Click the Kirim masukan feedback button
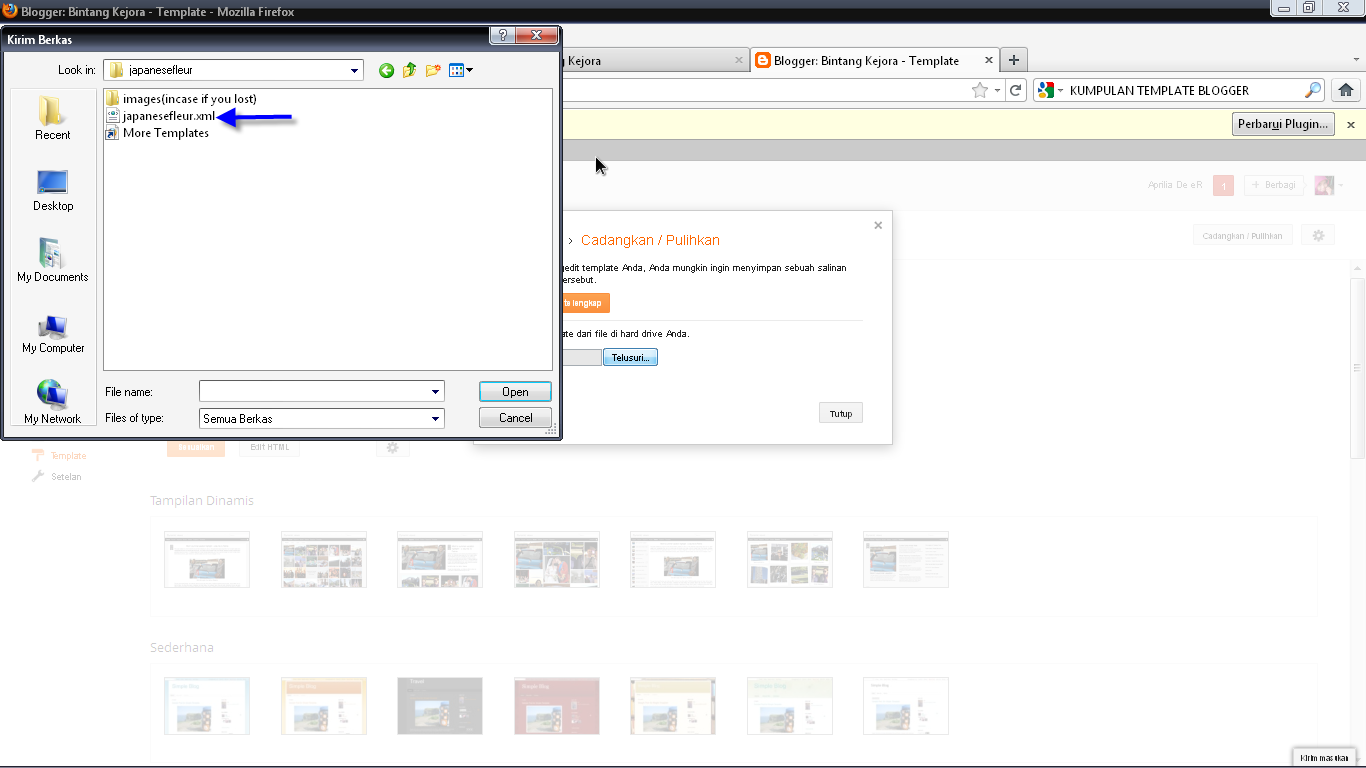Screen dimensions: 1366x768 [1324, 757]
